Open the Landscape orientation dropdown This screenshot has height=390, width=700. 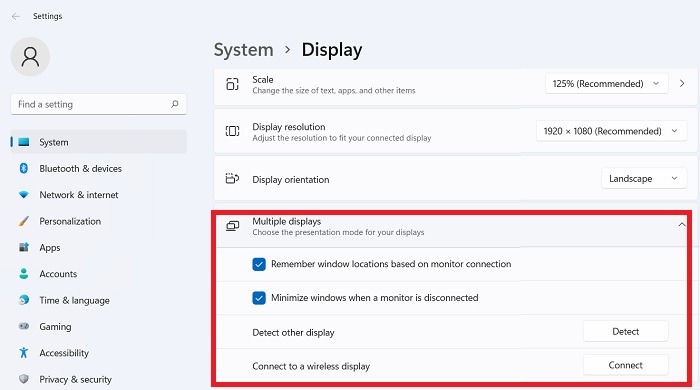point(644,178)
